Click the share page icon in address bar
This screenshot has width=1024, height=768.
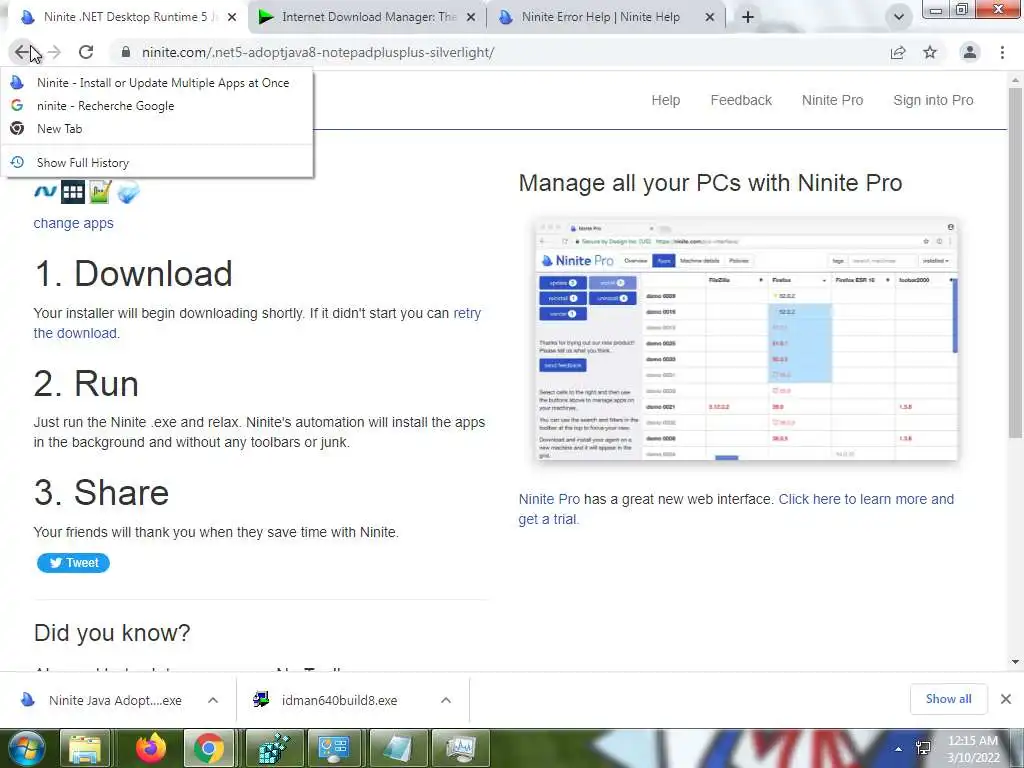click(x=898, y=52)
